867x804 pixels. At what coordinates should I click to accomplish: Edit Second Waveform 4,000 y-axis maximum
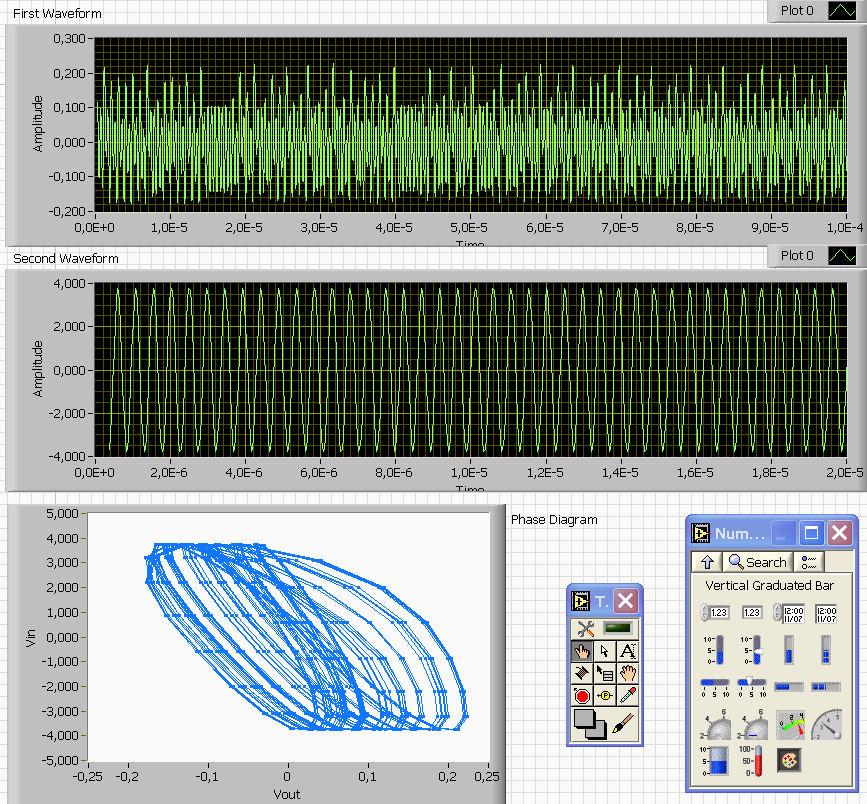(x=70, y=284)
